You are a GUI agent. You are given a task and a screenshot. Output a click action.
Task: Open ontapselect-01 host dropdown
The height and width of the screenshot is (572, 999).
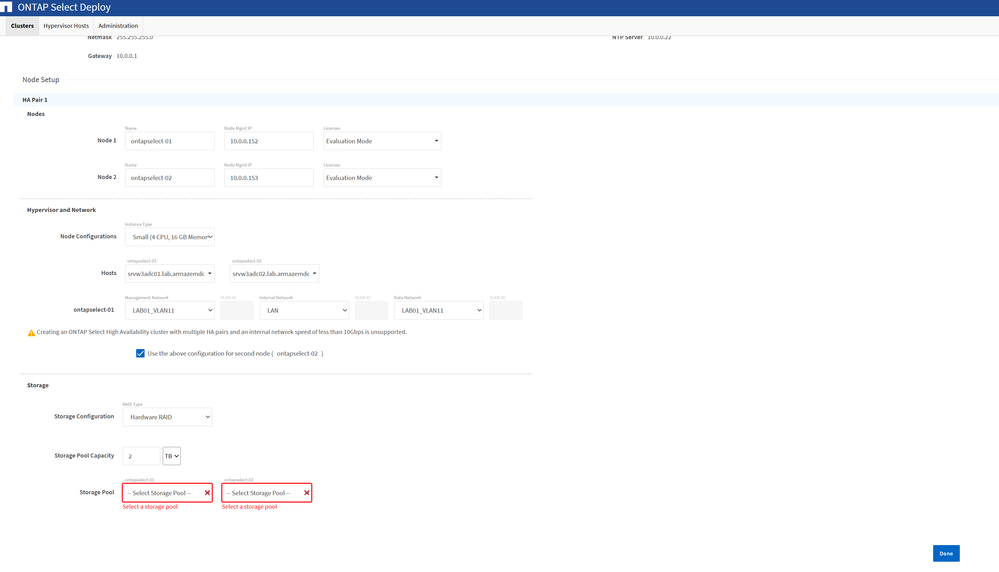point(169,274)
